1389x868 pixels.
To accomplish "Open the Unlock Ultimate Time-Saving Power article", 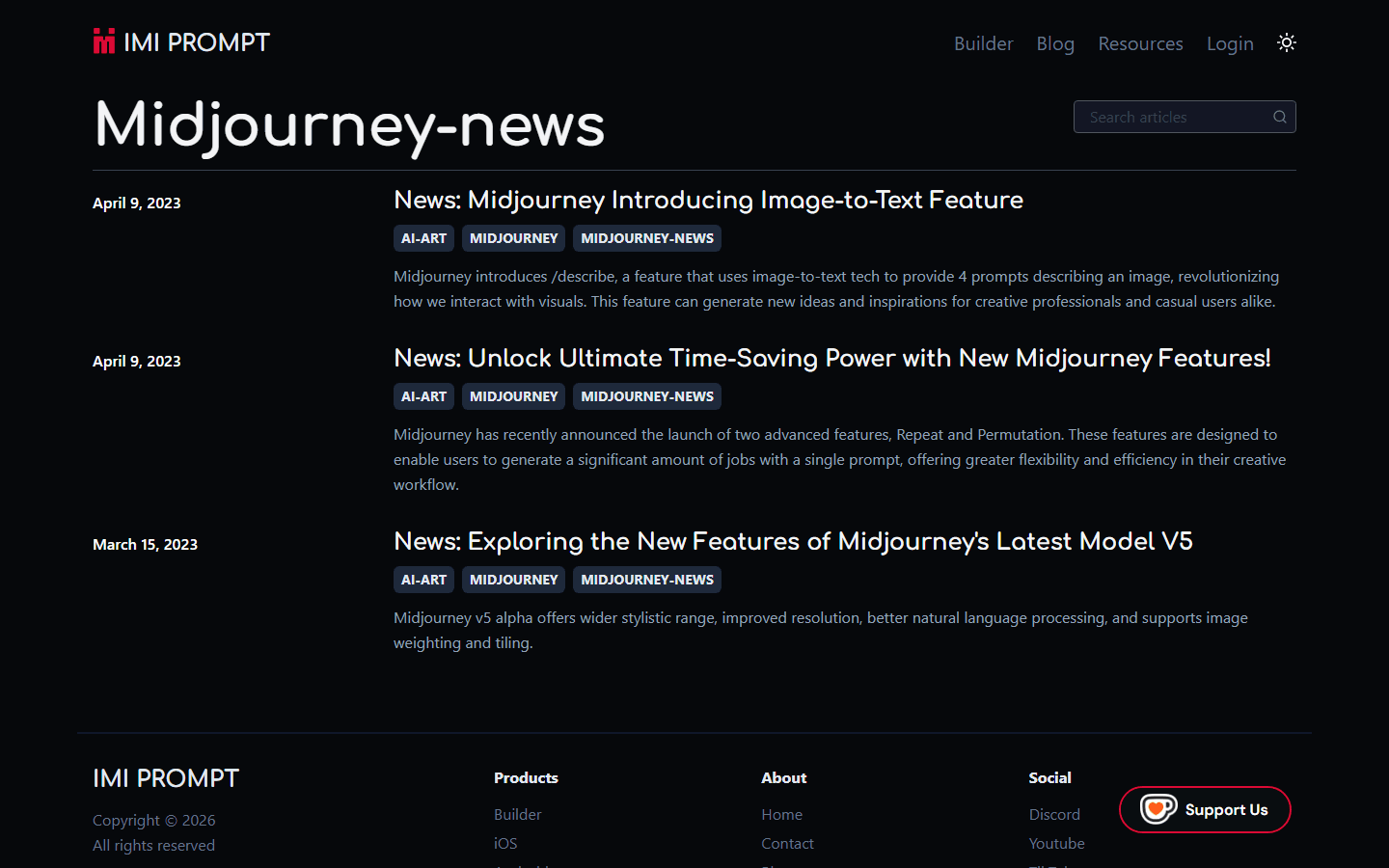I will [832, 358].
